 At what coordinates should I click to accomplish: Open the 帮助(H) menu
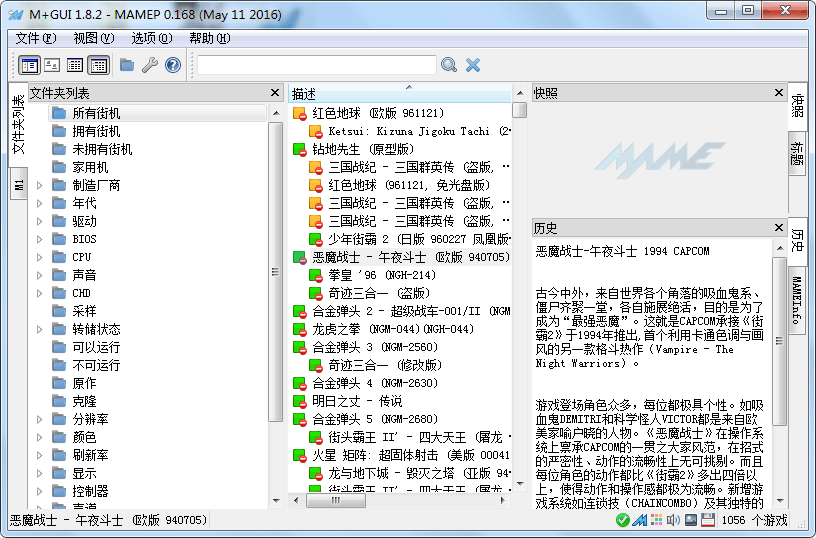(210, 38)
